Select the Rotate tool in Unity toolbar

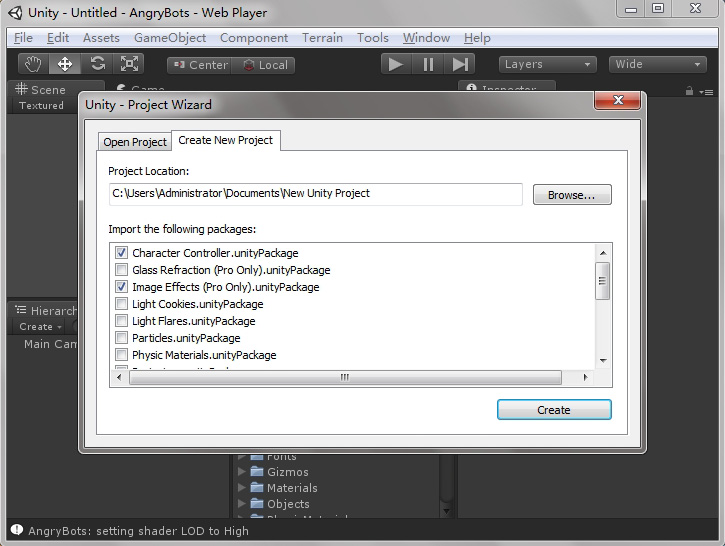click(x=97, y=64)
